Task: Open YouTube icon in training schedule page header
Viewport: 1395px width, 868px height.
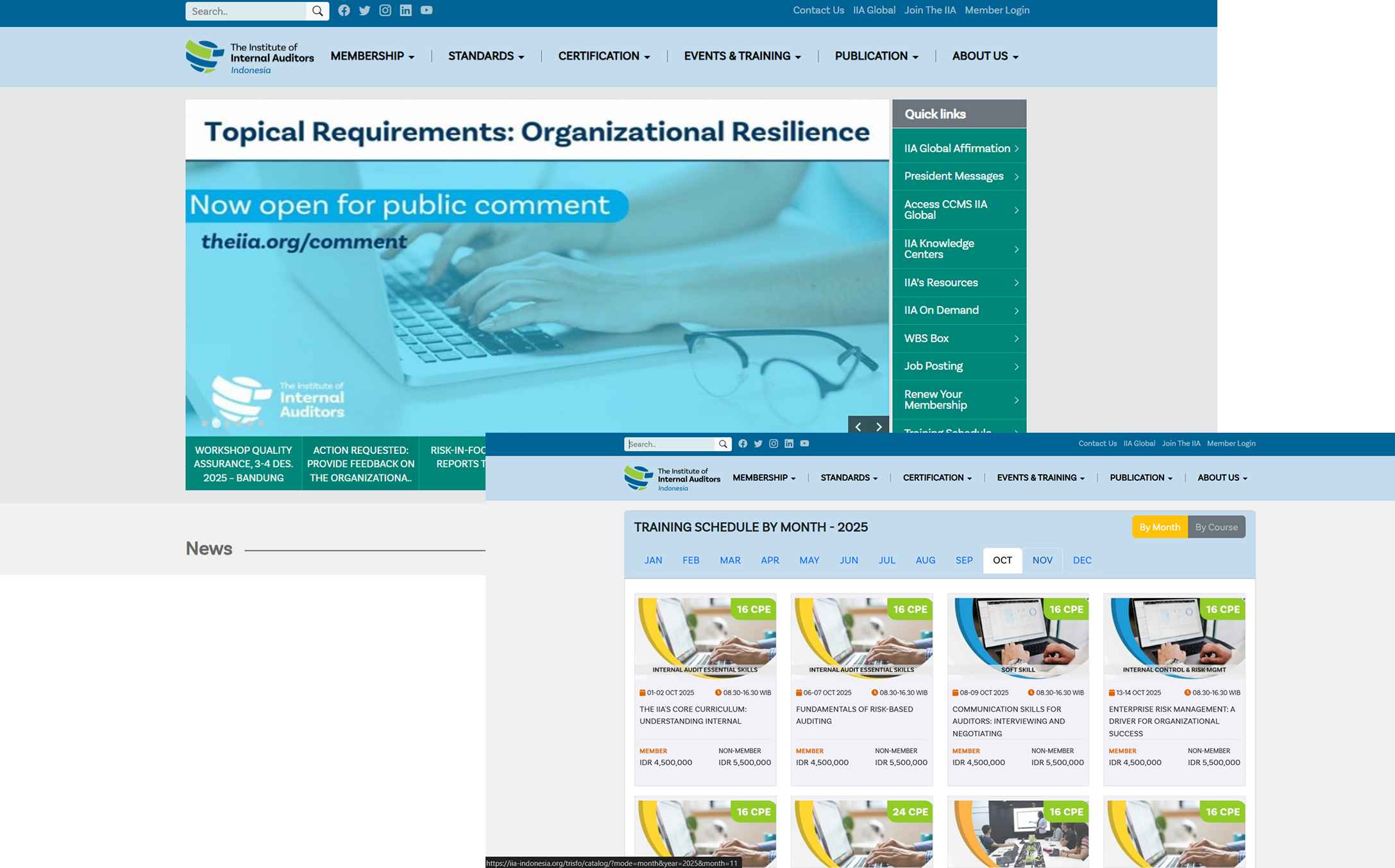Action: 804,444
